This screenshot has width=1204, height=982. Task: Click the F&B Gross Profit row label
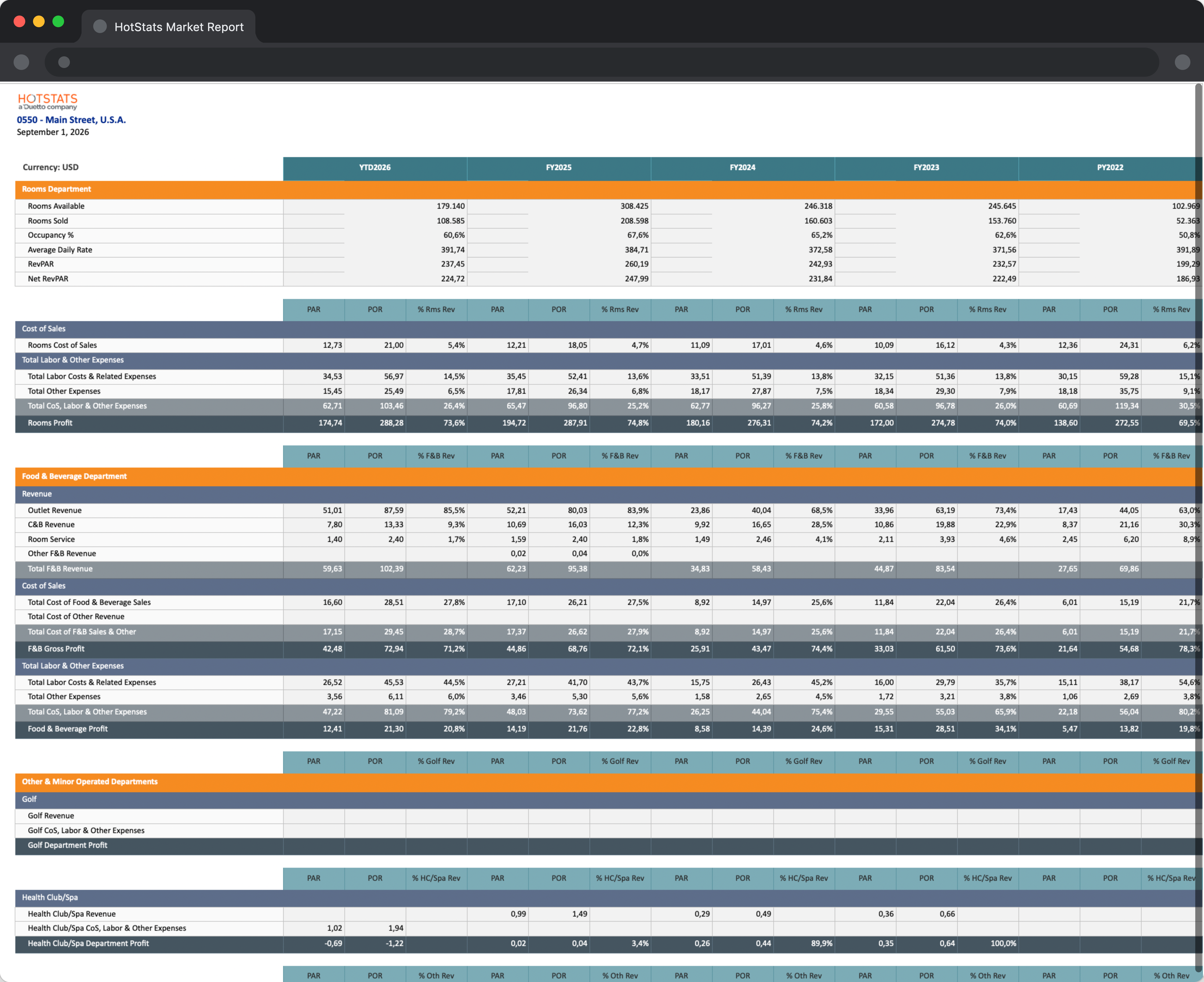pos(56,649)
